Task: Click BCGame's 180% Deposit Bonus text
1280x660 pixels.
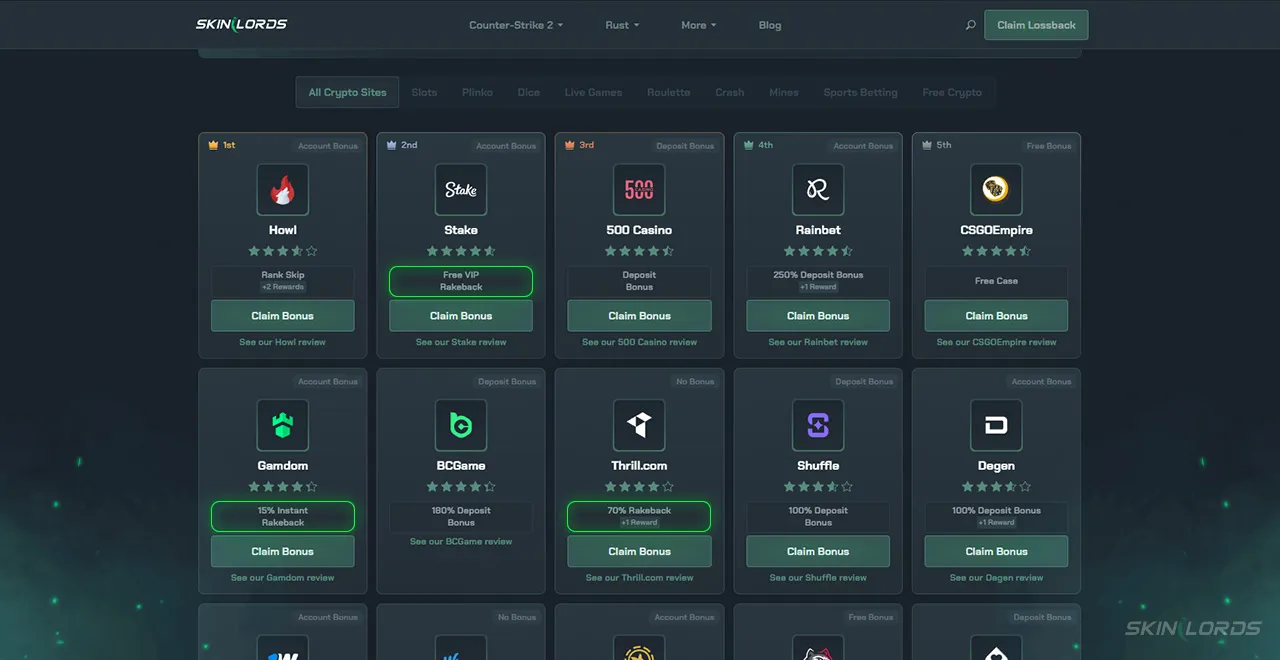Action: click(461, 516)
